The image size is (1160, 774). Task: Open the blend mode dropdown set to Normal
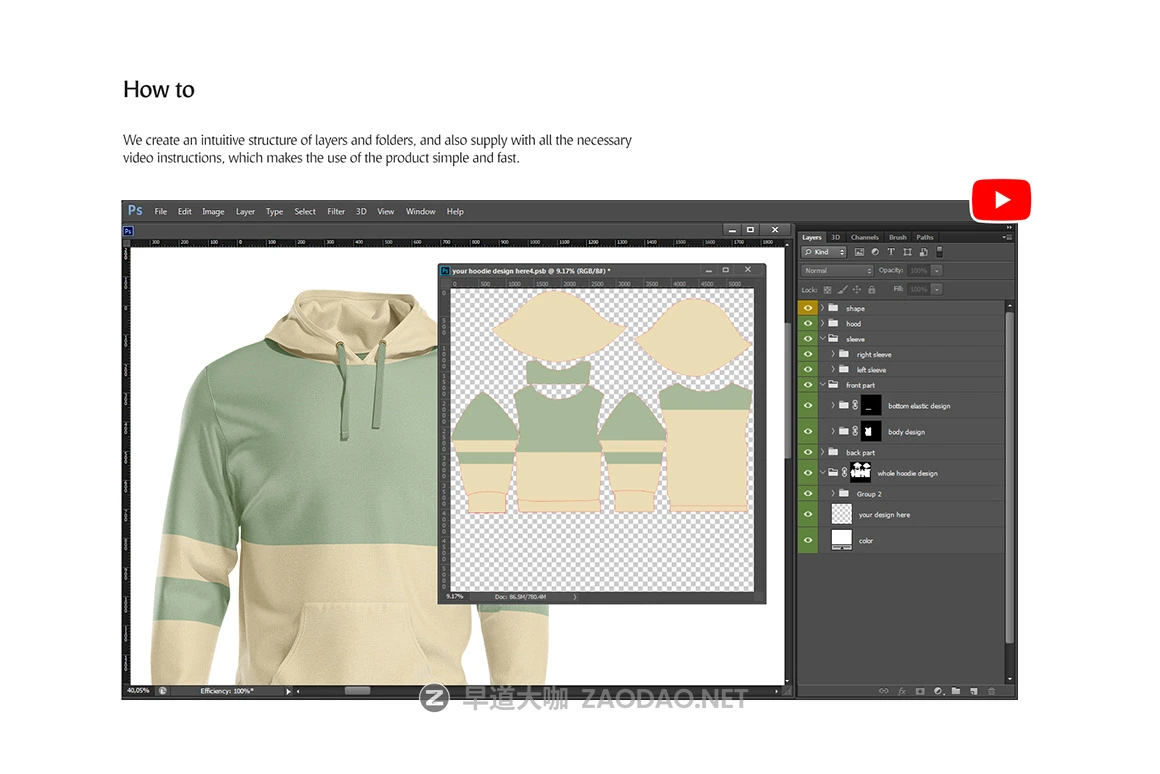click(836, 270)
